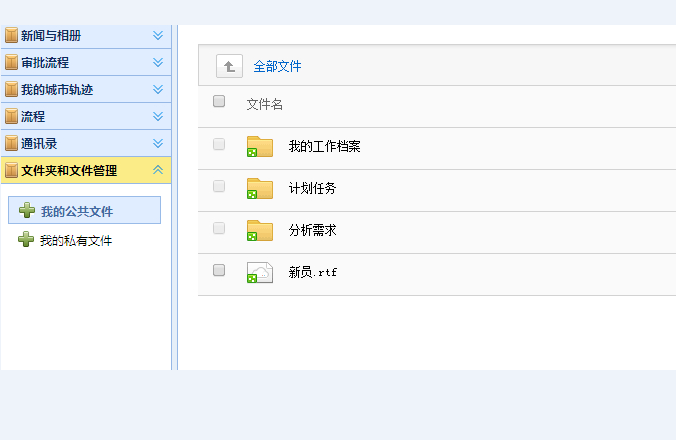Check the box for 我的工作档案 folder
The height and width of the screenshot is (440, 676).
click(219, 144)
